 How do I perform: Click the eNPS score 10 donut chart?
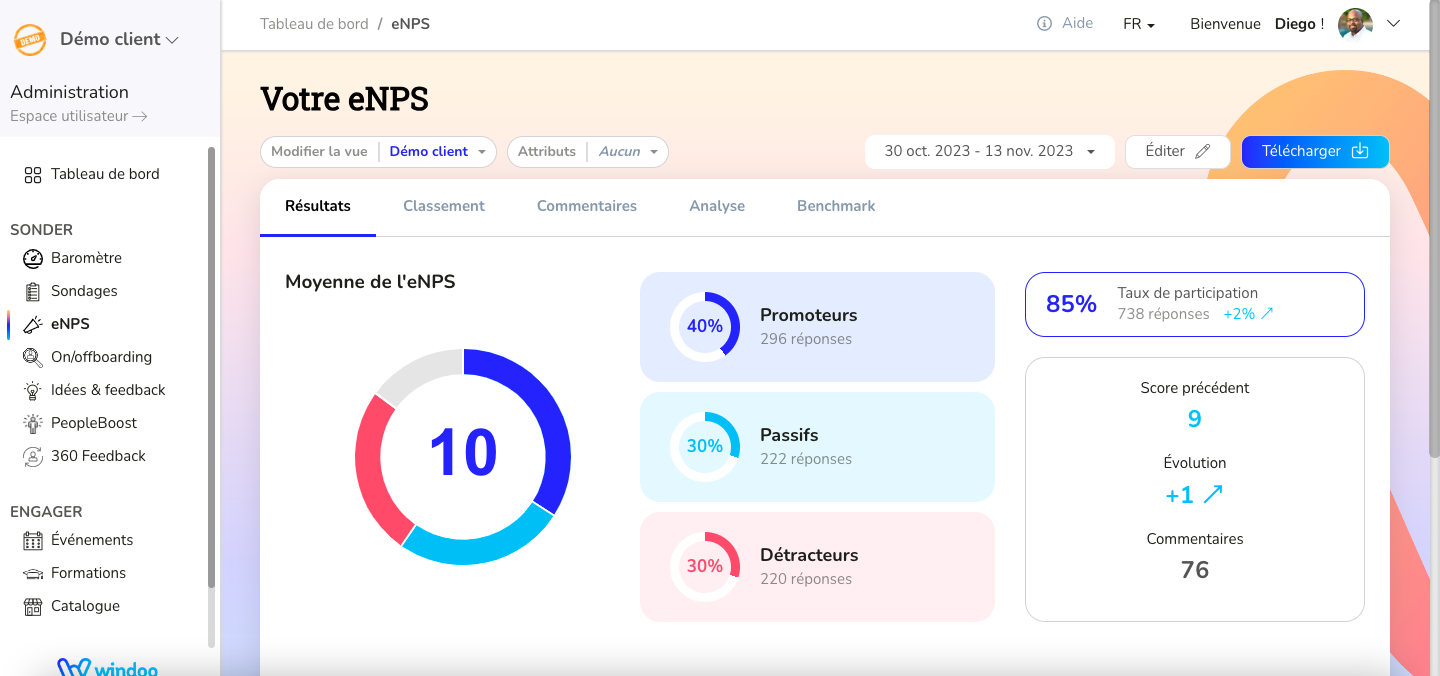point(463,456)
